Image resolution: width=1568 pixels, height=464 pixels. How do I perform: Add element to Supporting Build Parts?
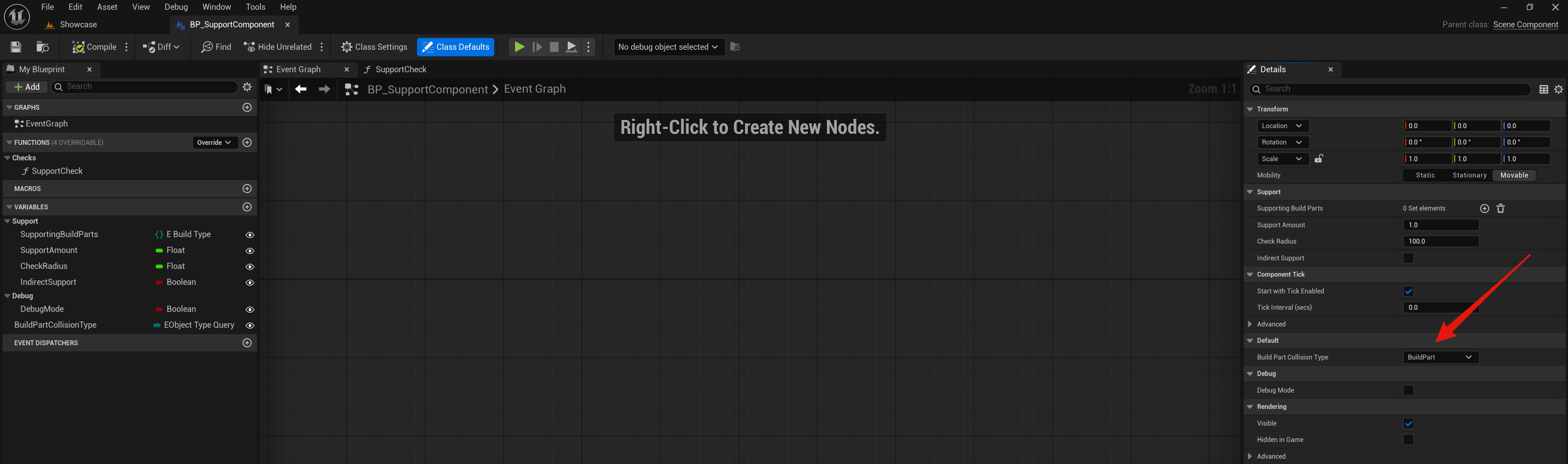tap(1484, 209)
